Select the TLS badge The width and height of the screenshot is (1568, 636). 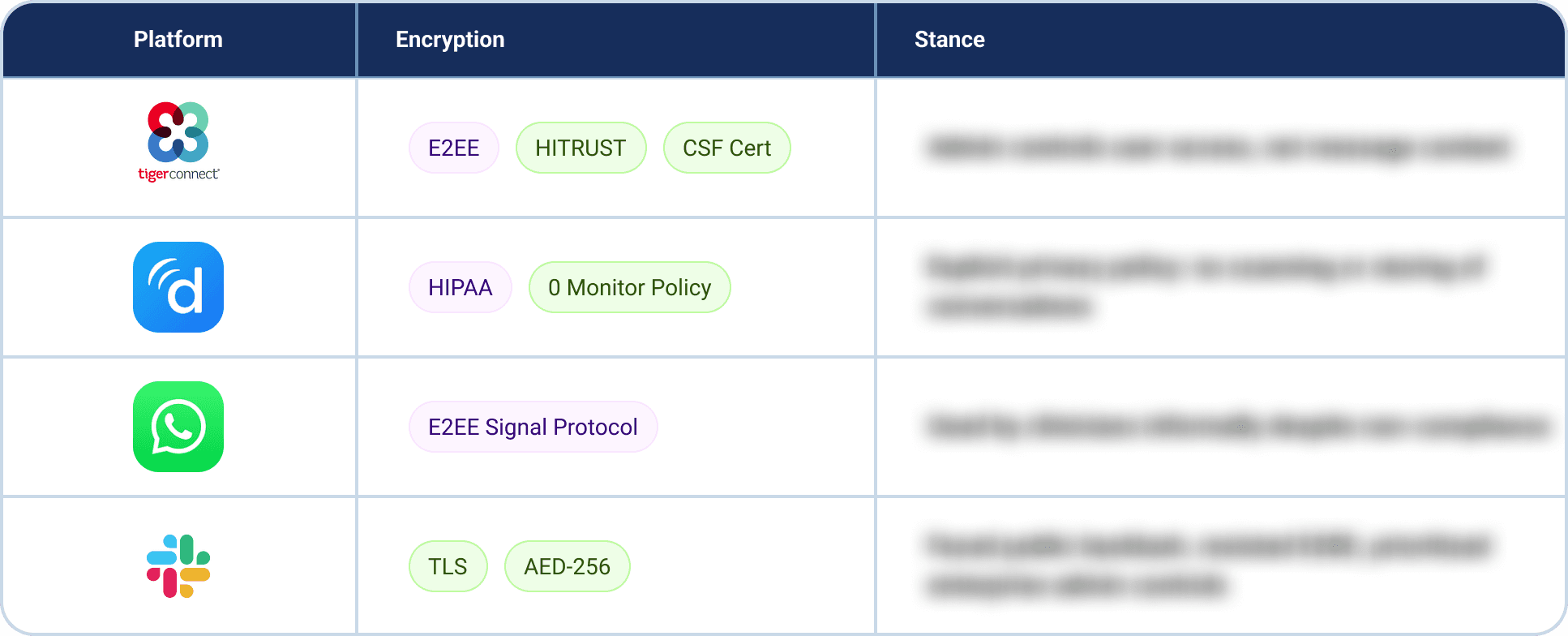(448, 566)
